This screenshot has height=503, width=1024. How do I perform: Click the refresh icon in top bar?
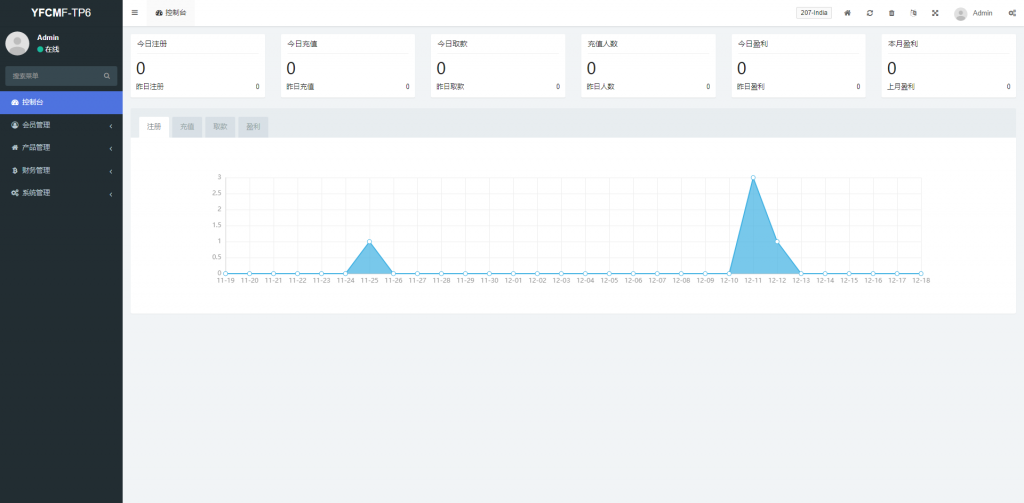(x=869, y=13)
